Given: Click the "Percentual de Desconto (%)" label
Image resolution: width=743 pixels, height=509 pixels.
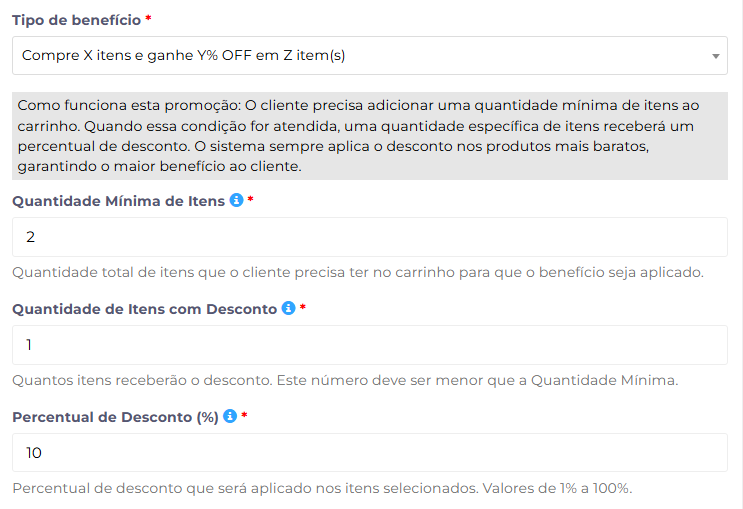Looking at the screenshot, I should [115, 417].
